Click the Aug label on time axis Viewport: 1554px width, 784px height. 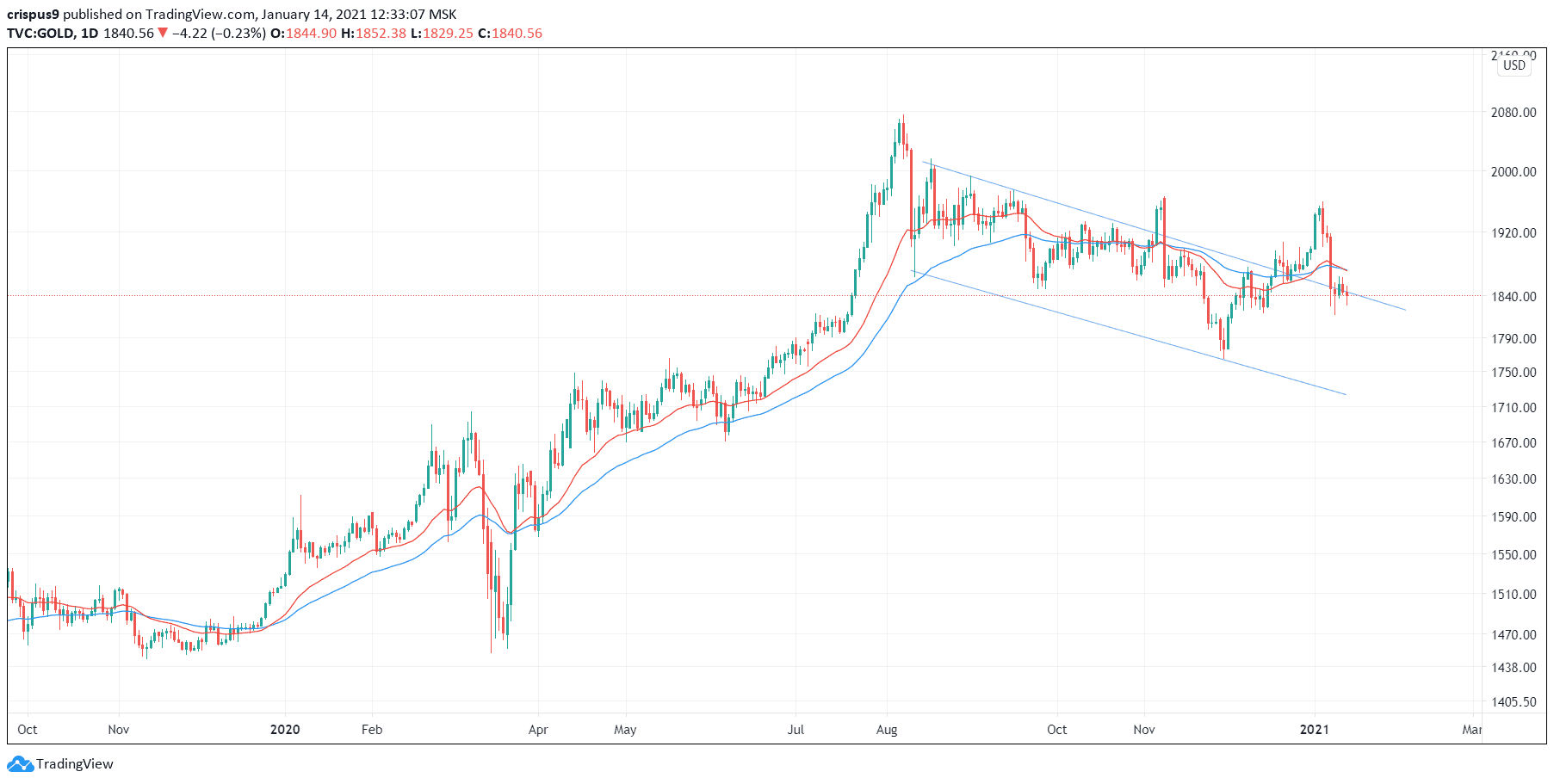[887, 730]
